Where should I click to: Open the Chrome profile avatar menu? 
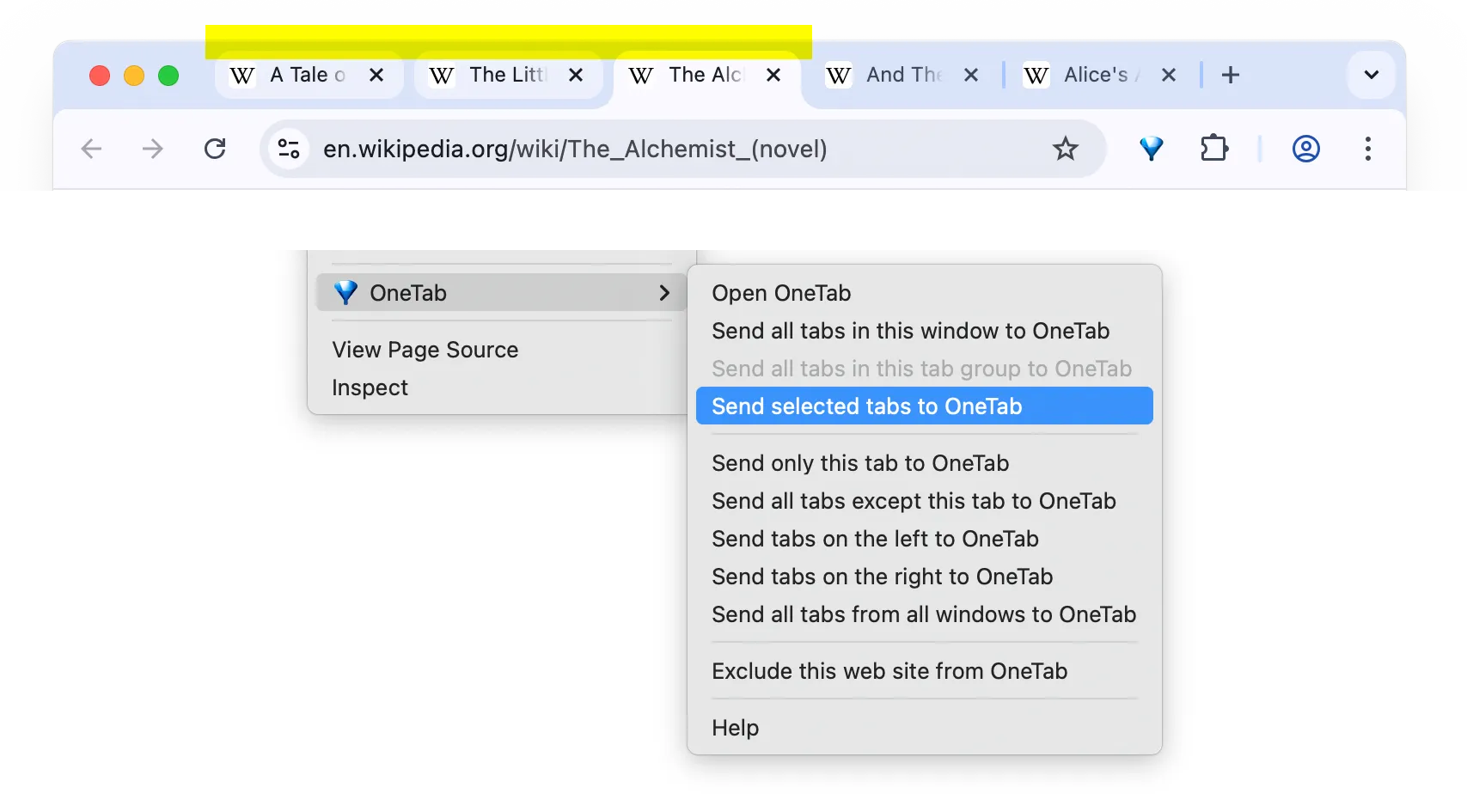[1305, 149]
